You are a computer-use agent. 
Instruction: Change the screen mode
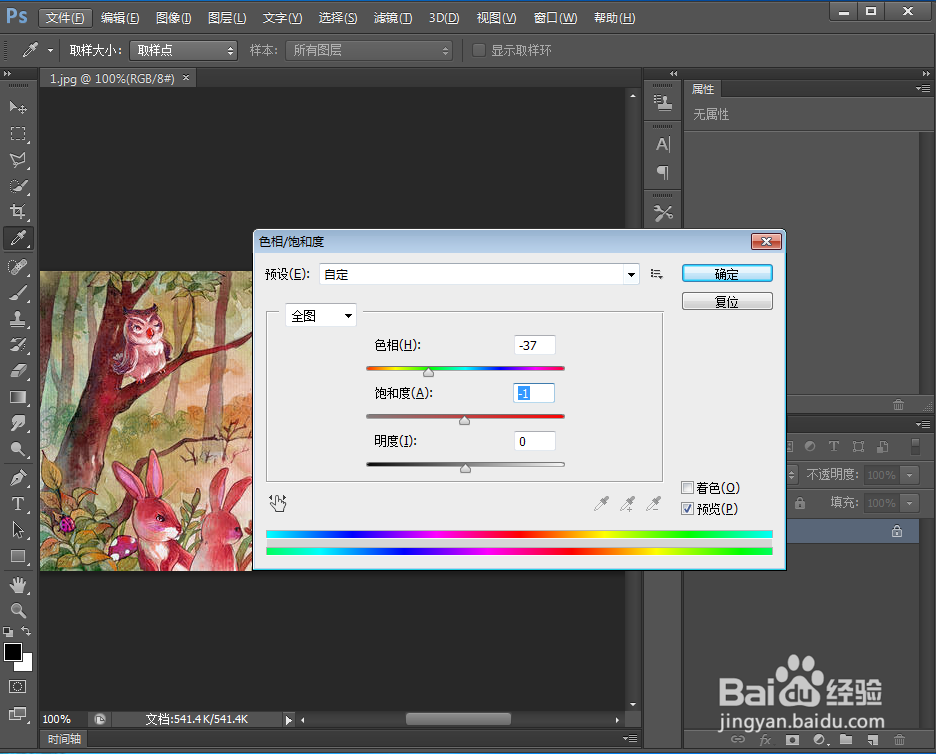pyautogui.click(x=18, y=714)
